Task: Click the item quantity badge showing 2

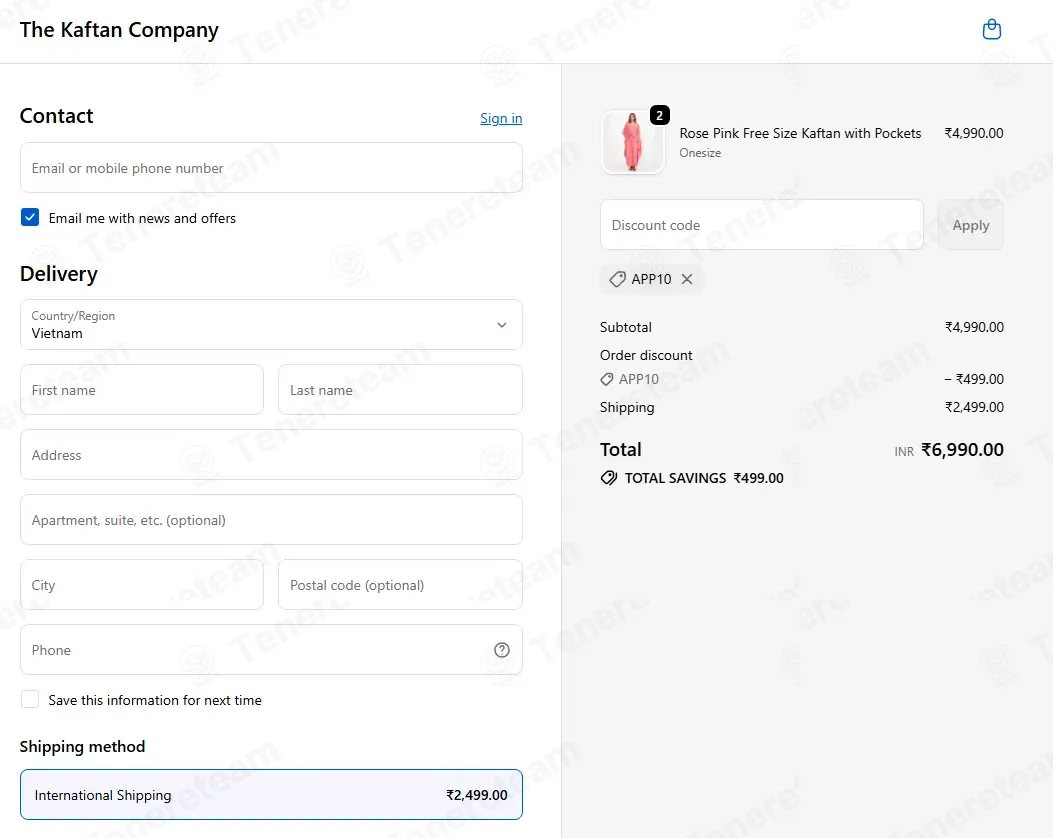Action: click(x=659, y=115)
